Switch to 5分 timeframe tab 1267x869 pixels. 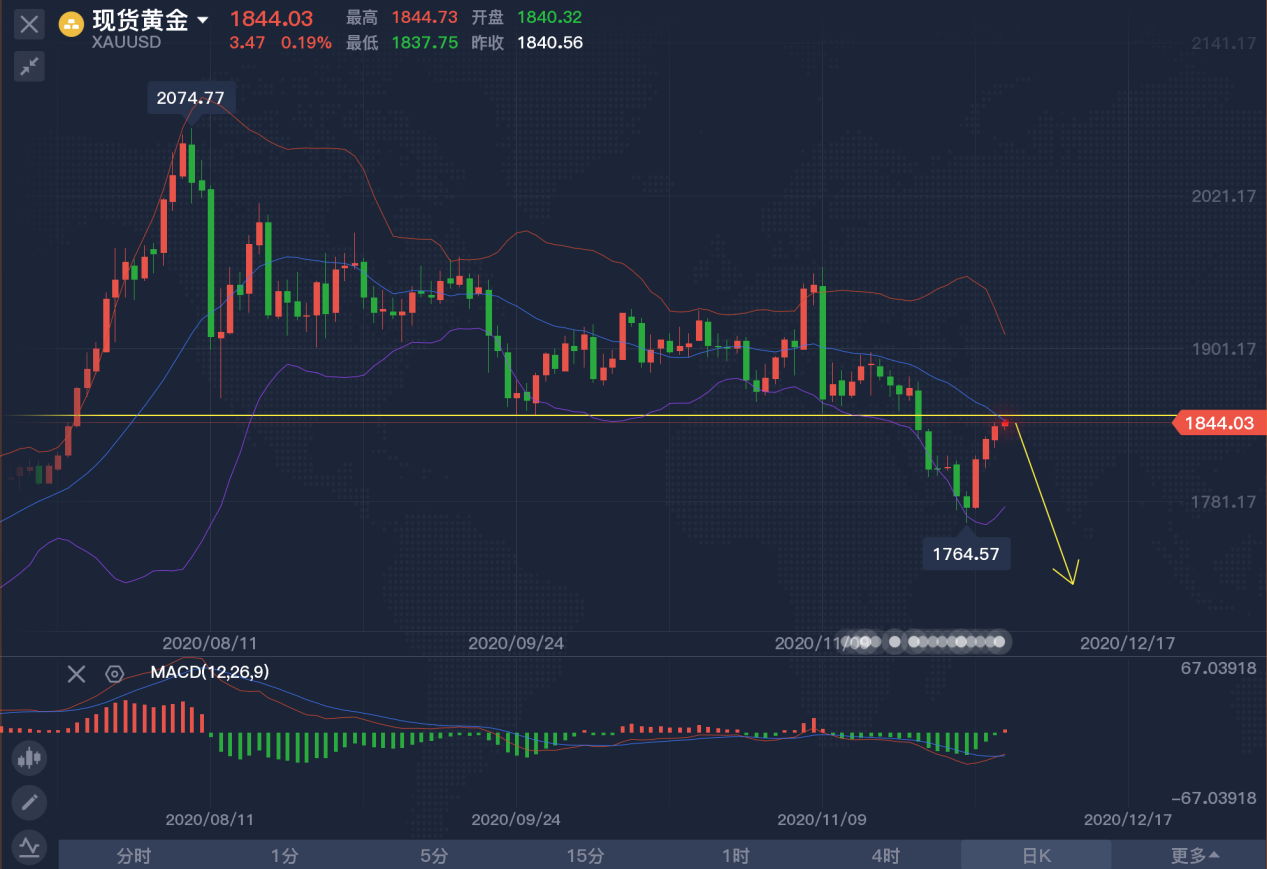(434, 855)
